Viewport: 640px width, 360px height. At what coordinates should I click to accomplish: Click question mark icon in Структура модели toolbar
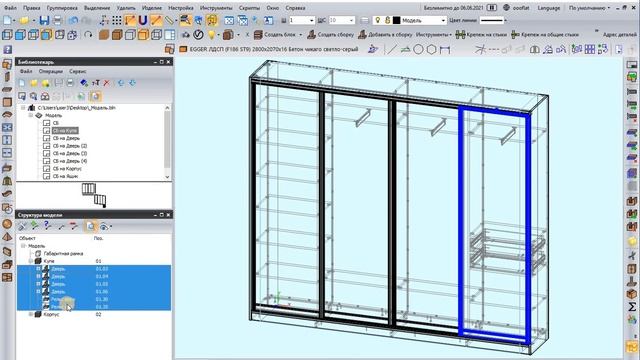pos(47,226)
